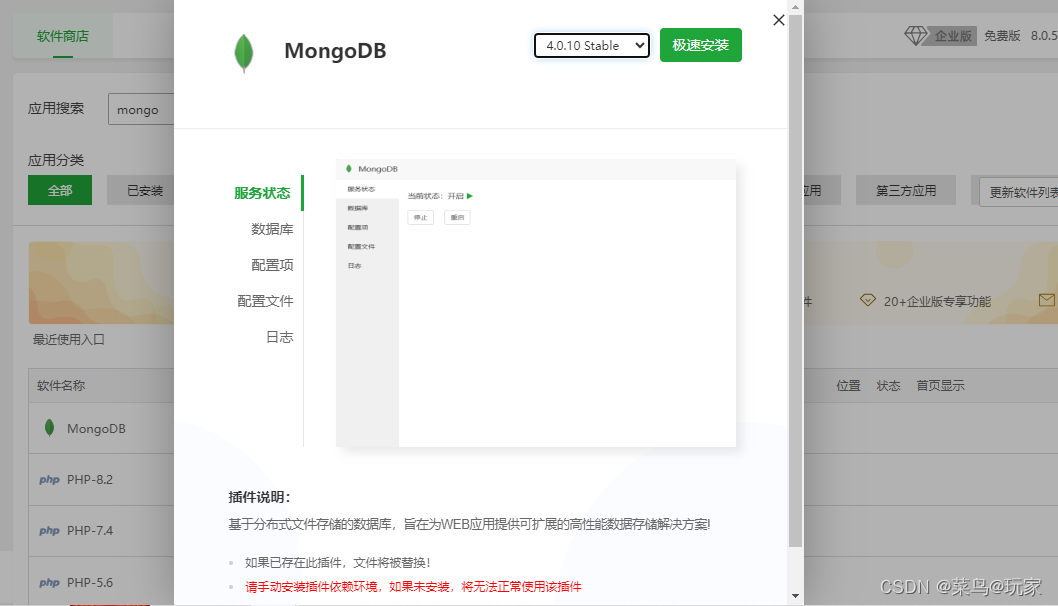This screenshot has width=1058, height=606.
Task: Click the 免费版 label in top bar
Action: (x=1002, y=36)
